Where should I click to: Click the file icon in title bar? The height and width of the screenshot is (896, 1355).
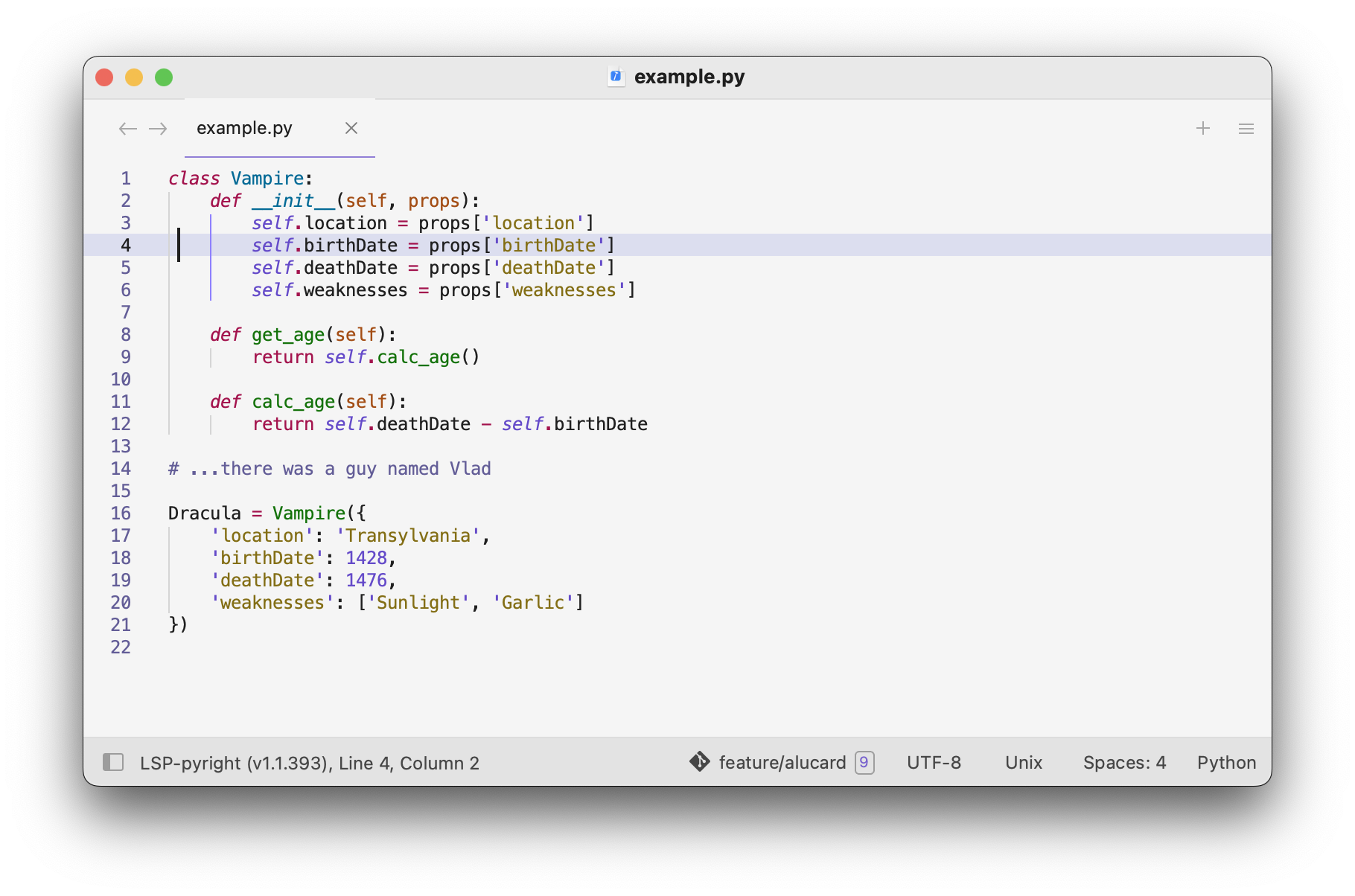point(616,77)
